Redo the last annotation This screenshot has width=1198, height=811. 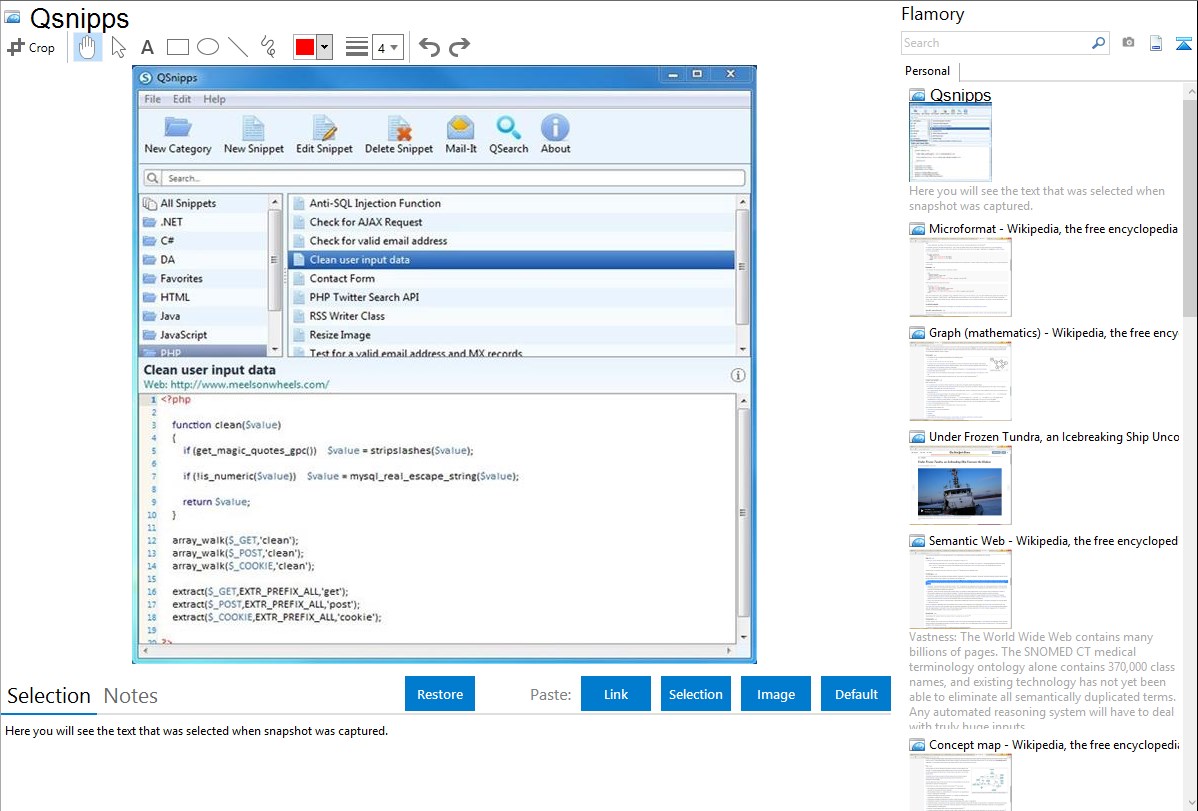(x=459, y=47)
